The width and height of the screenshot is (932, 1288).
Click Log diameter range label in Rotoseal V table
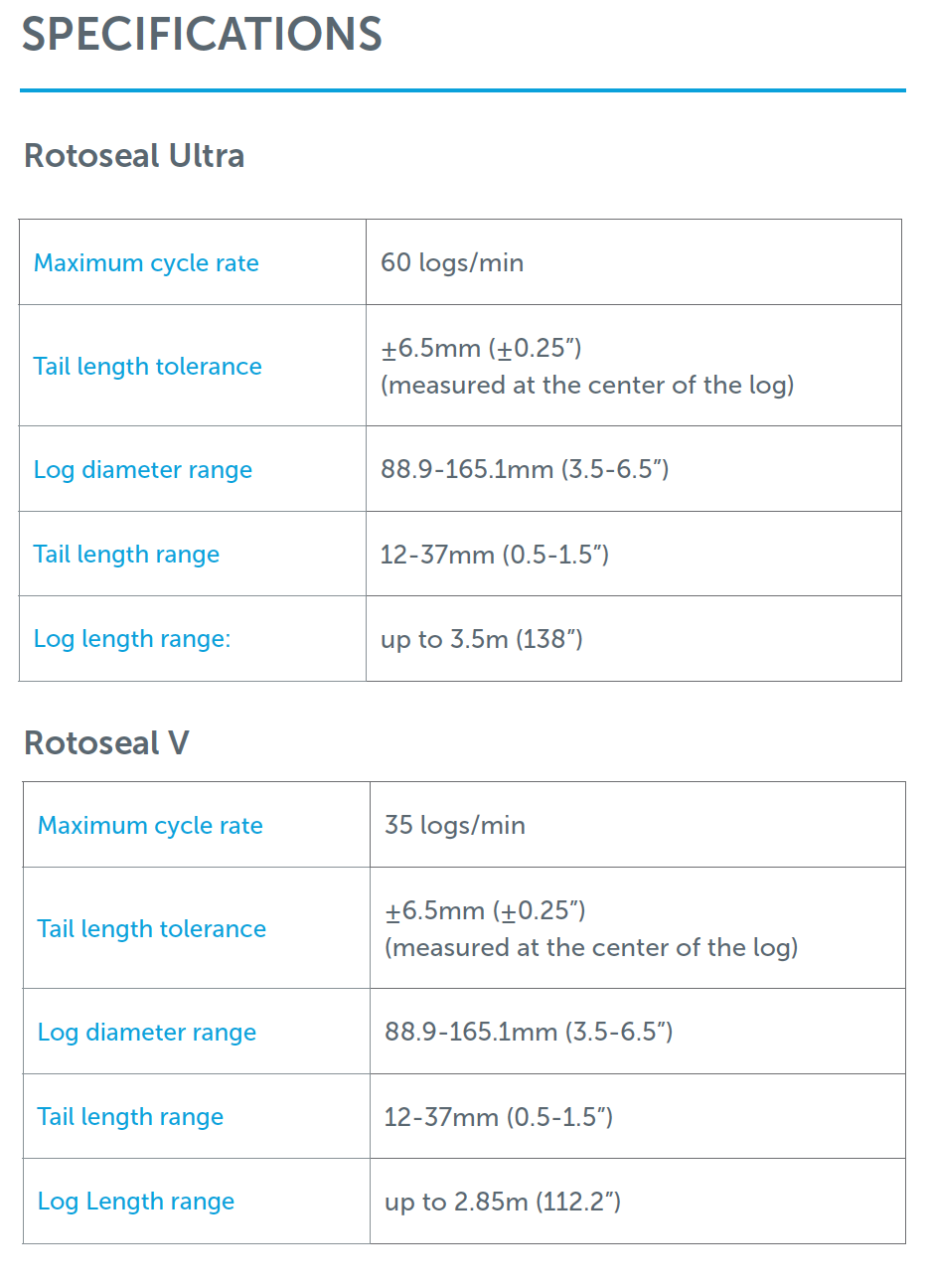click(147, 1033)
